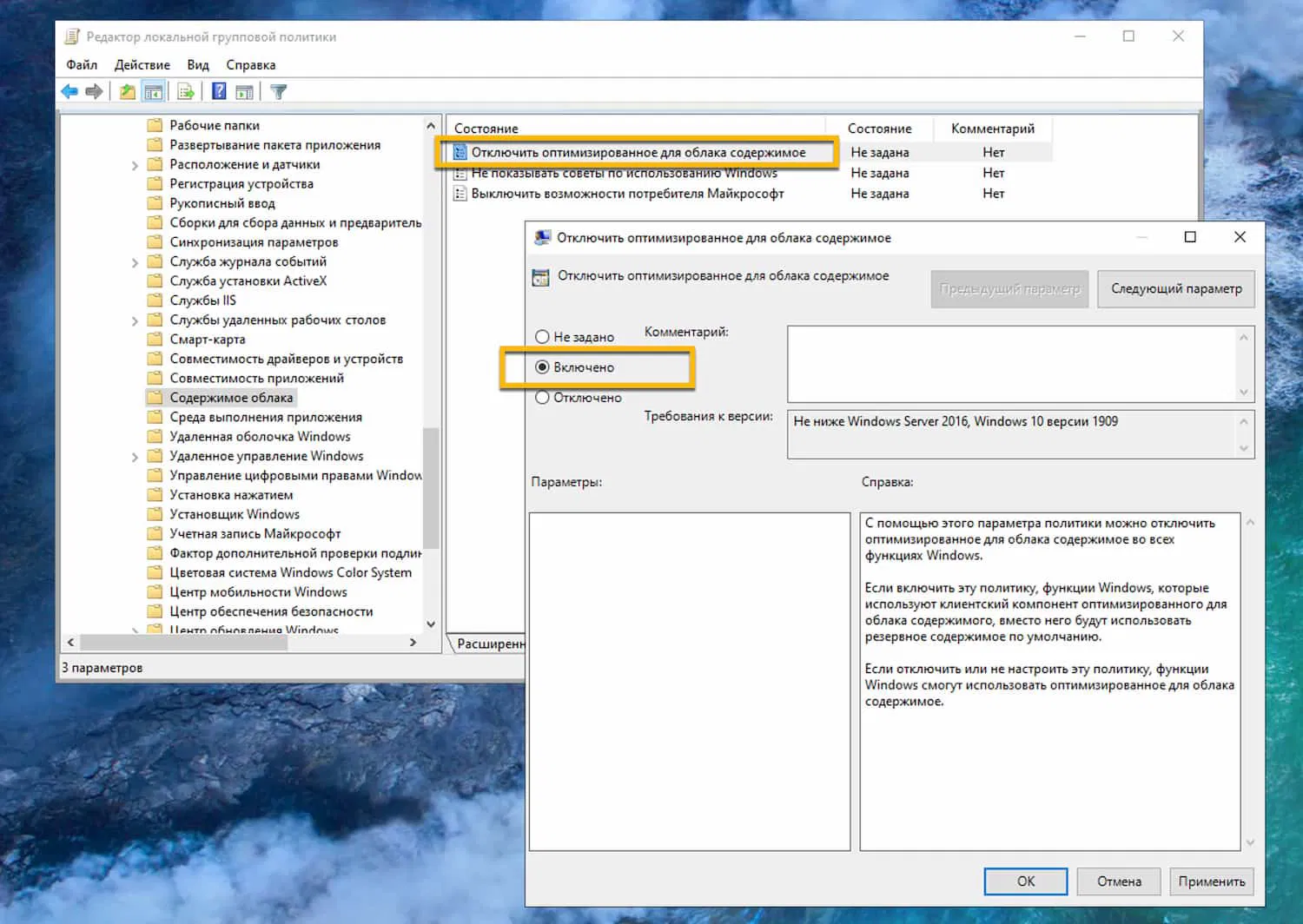
Task: Click the 'Применить' button
Action: pos(1212,881)
